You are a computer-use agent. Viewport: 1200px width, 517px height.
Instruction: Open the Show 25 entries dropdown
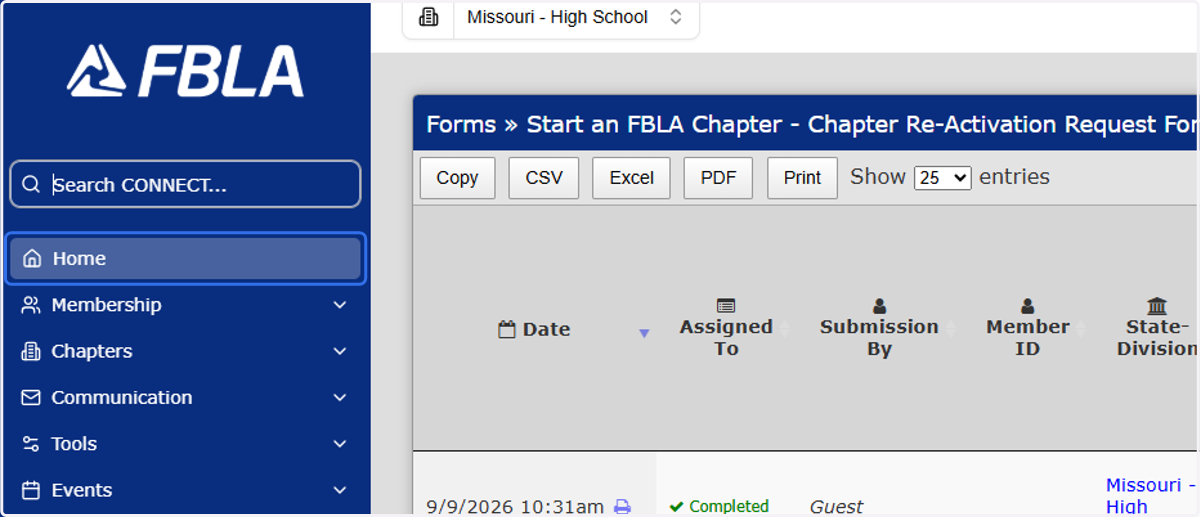pos(943,178)
